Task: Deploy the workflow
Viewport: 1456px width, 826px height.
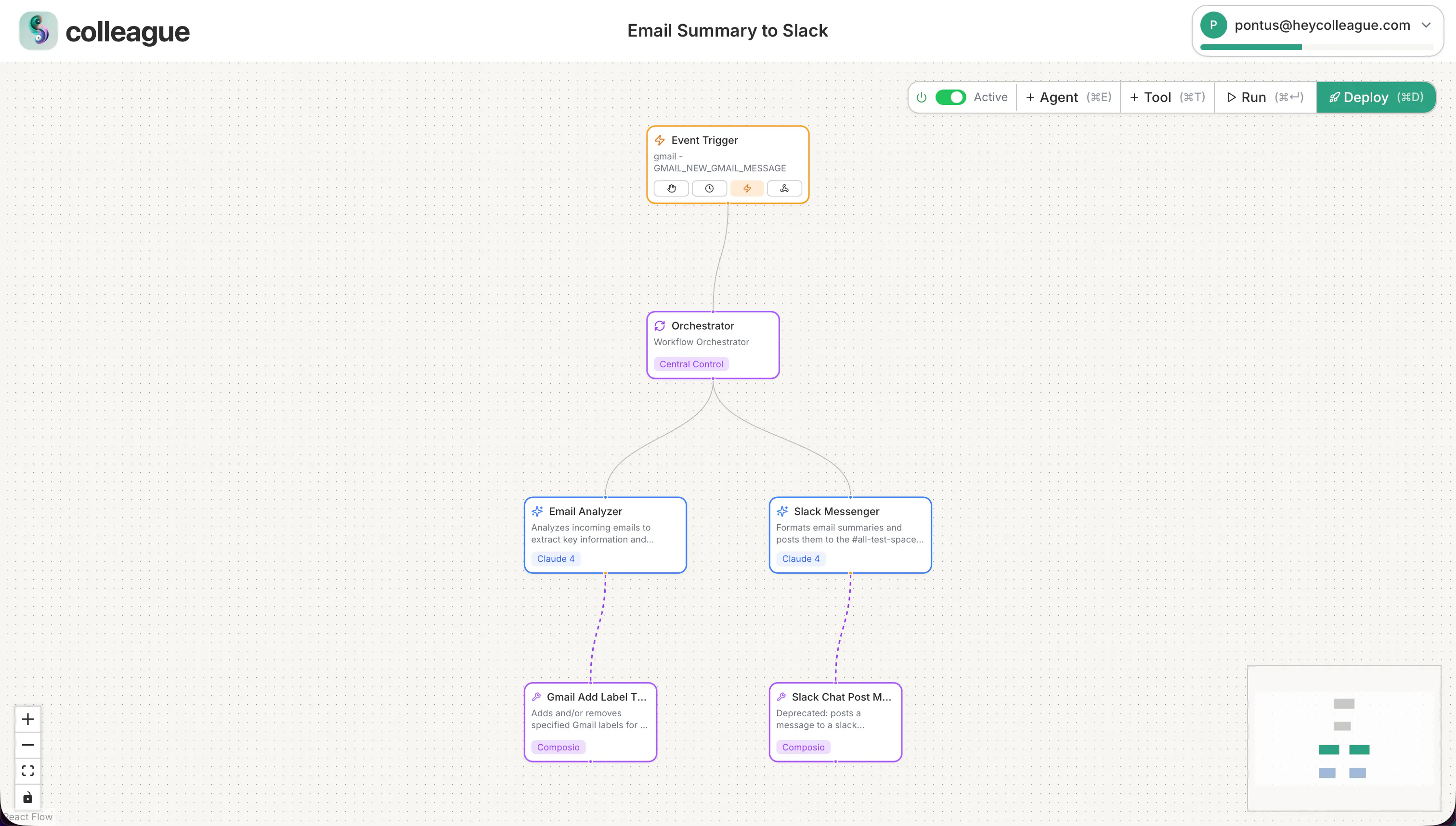Action: pos(1376,97)
